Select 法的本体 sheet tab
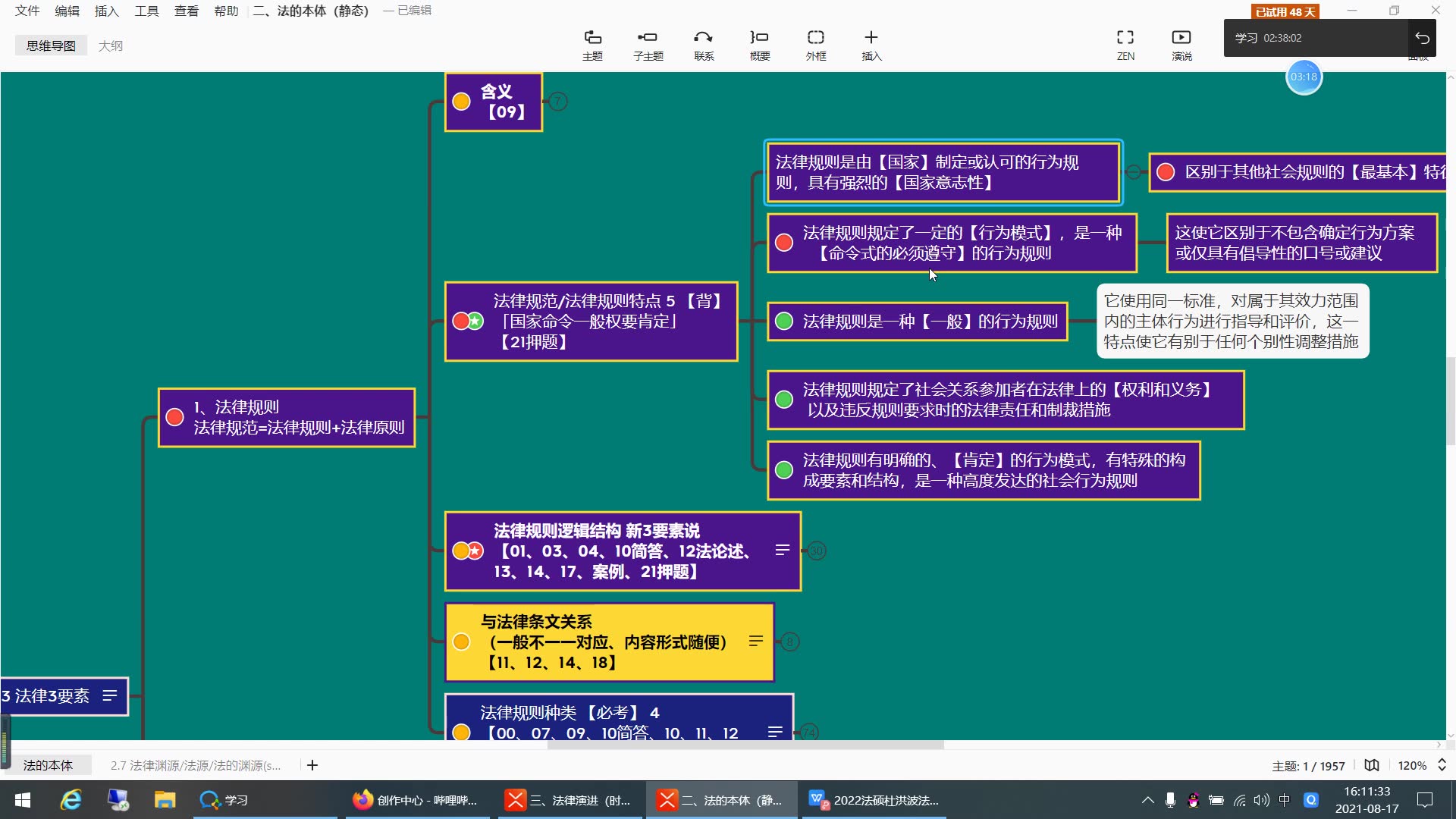Viewport: 1456px width, 819px height. pyautogui.click(x=48, y=765)
